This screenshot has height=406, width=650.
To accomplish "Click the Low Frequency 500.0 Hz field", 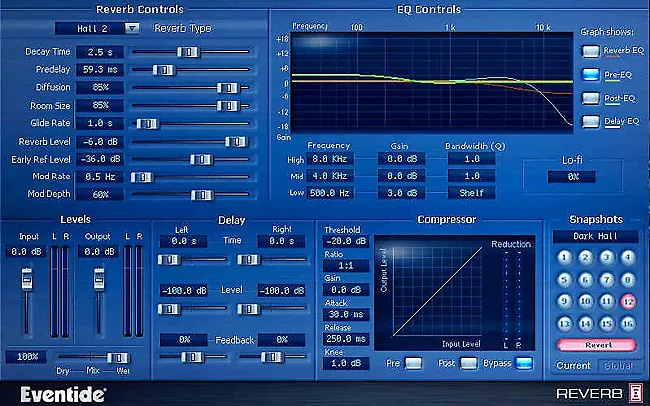I will 330,193.
